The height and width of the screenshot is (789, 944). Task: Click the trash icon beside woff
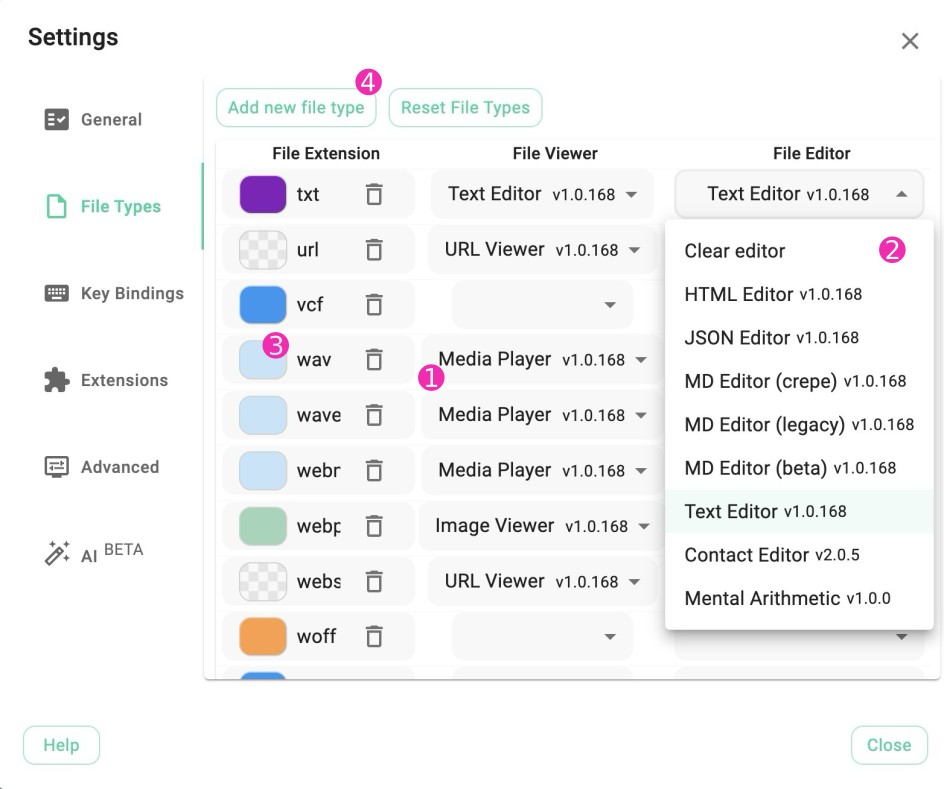[374, 636]
